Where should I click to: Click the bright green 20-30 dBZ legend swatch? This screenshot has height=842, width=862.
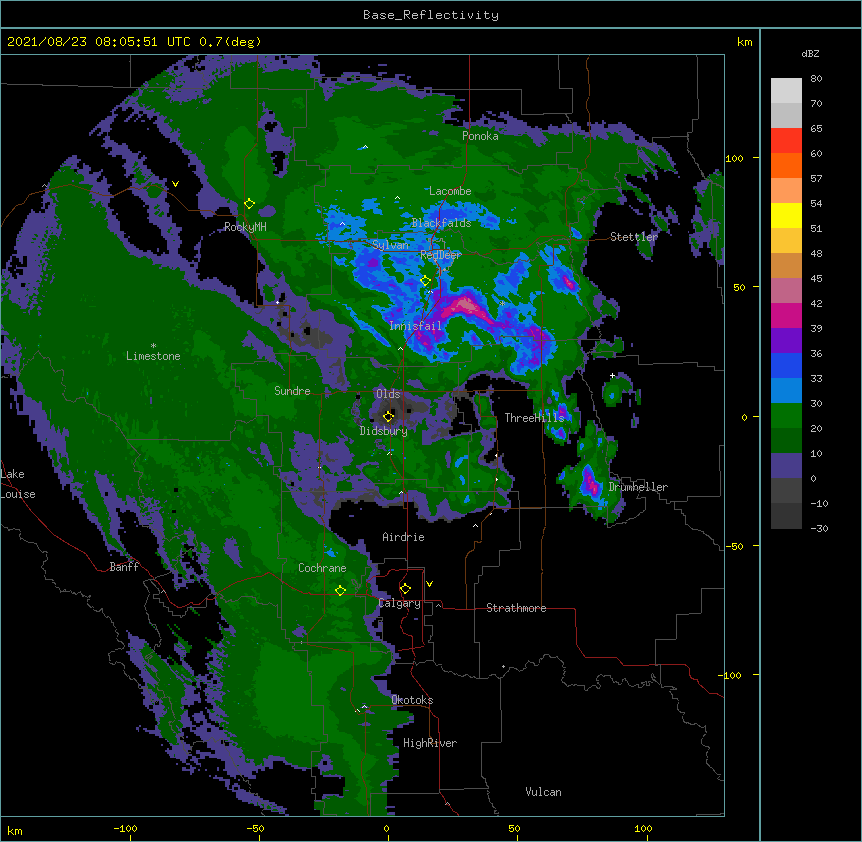tap(786, 416)
